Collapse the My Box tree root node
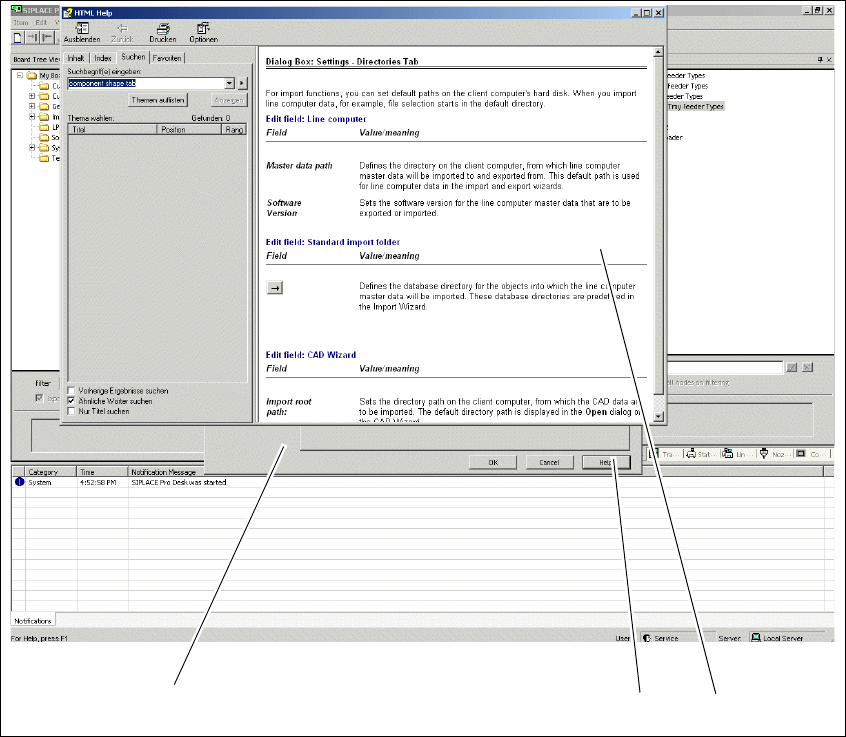 coord(20,75)
